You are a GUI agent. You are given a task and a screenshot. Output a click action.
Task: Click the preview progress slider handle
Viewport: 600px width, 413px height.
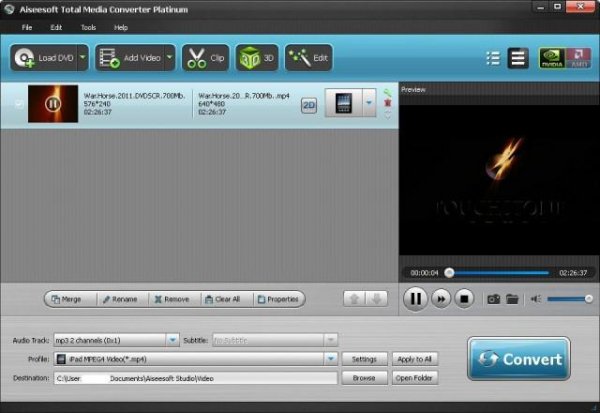coord(450,273)
